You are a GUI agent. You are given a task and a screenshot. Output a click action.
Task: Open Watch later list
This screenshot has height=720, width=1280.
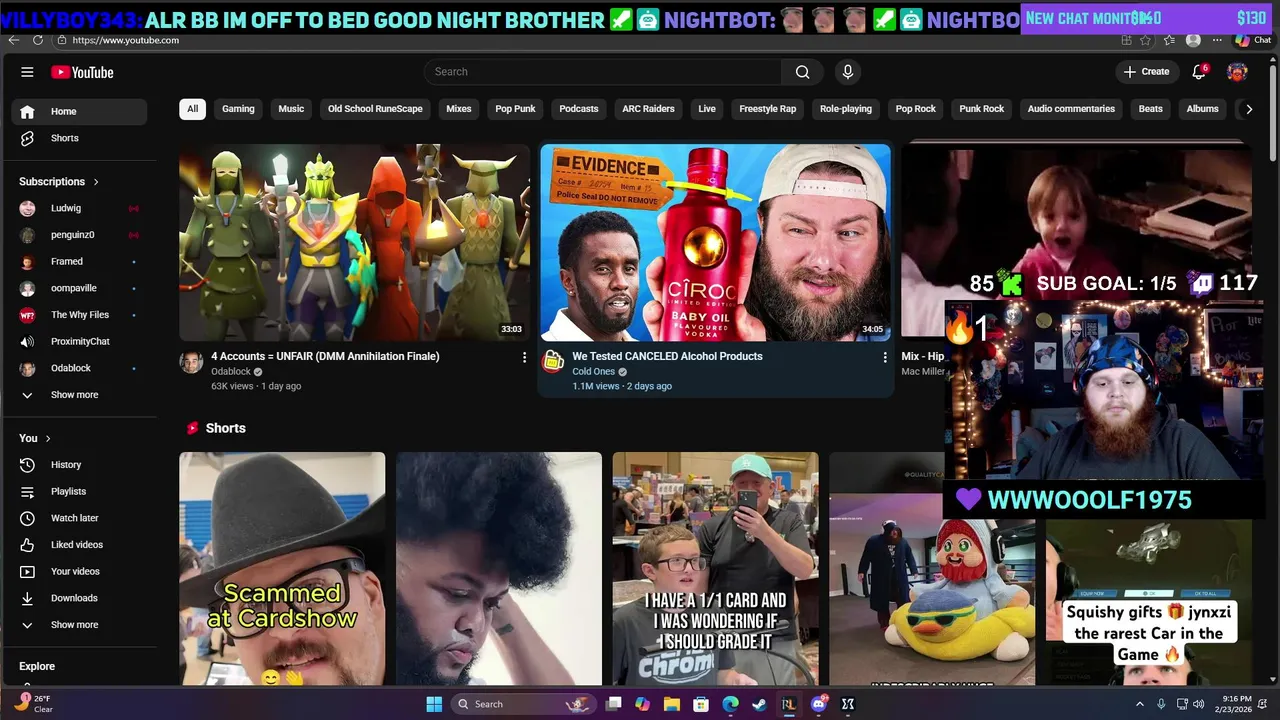80,518
